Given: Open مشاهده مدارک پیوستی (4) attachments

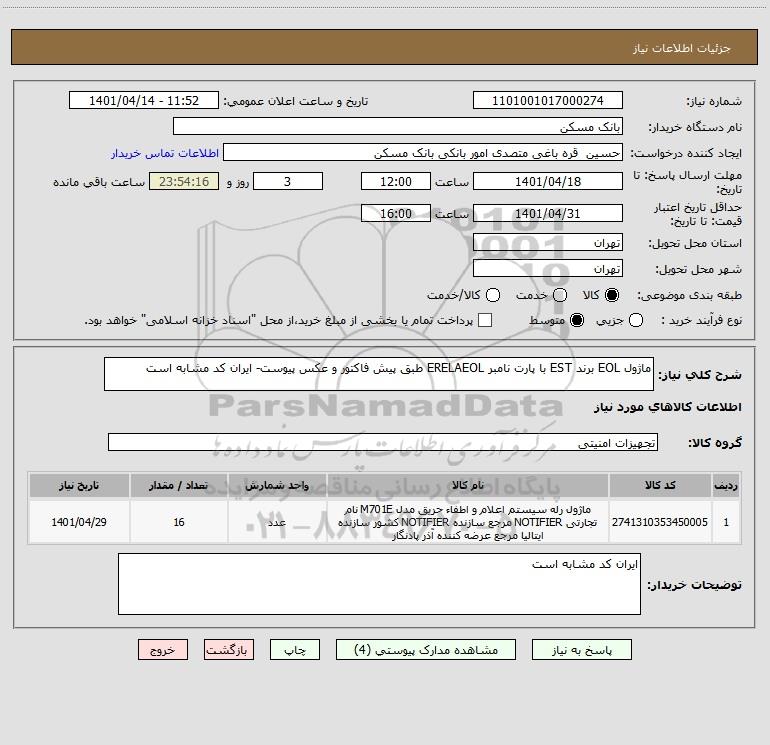Looking at the screenshot, I should point(426,650).
